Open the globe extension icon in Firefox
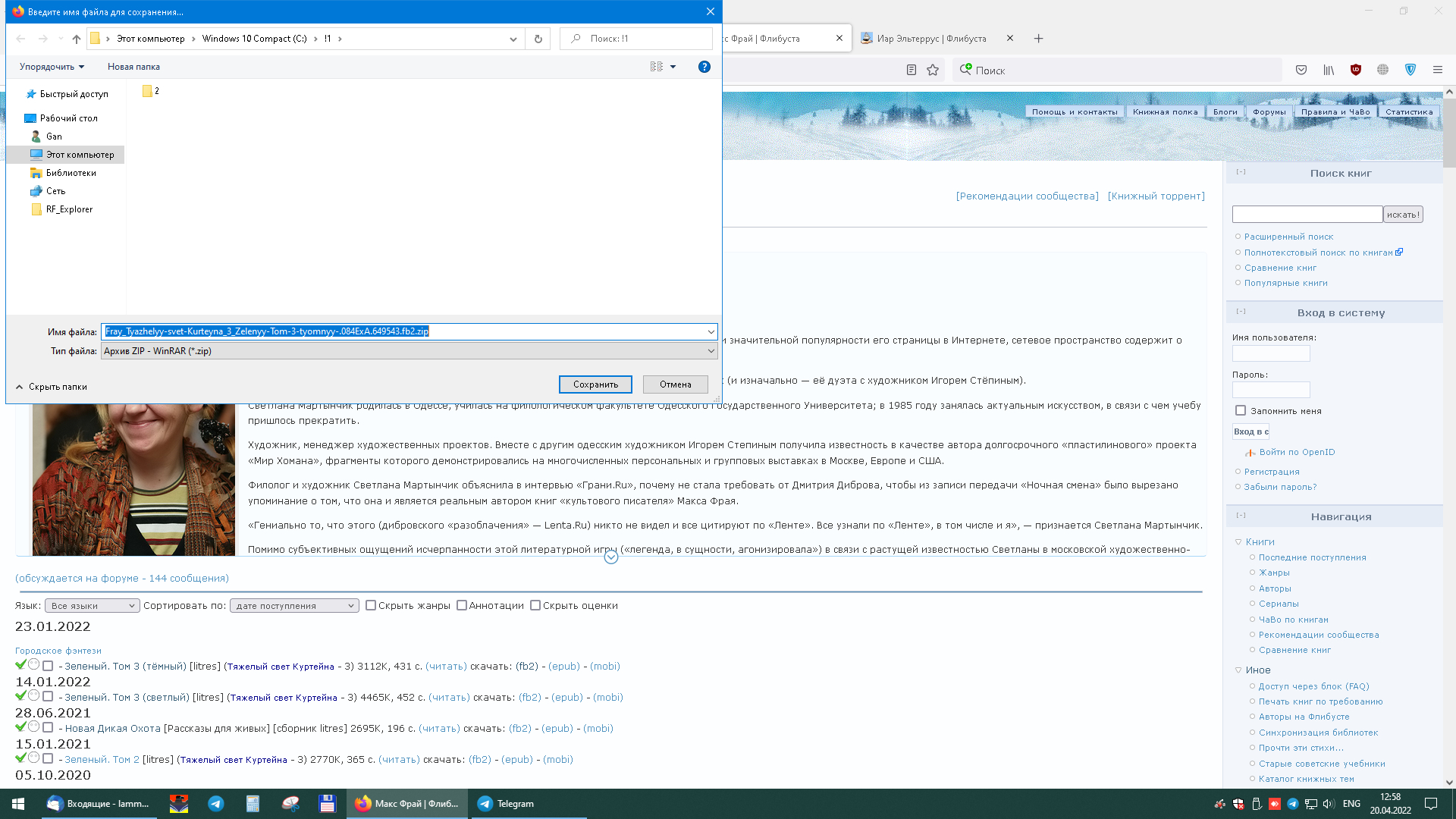The height and width of the screenshot is (819, 1456). [x=1383, y=70]
